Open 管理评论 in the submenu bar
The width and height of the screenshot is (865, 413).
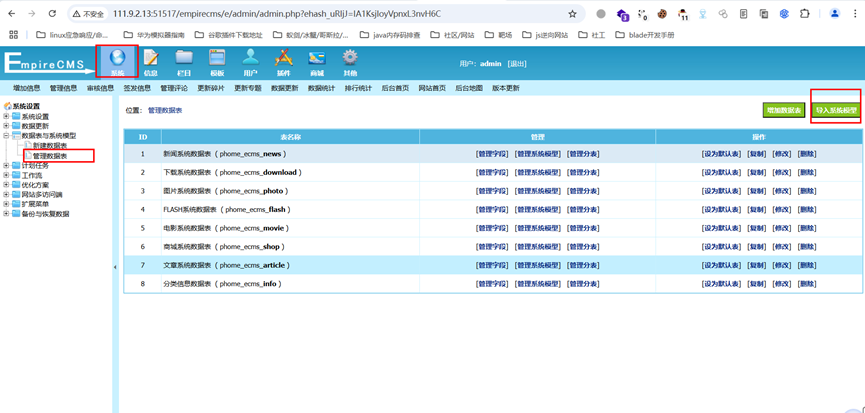(x=174, y=88)
